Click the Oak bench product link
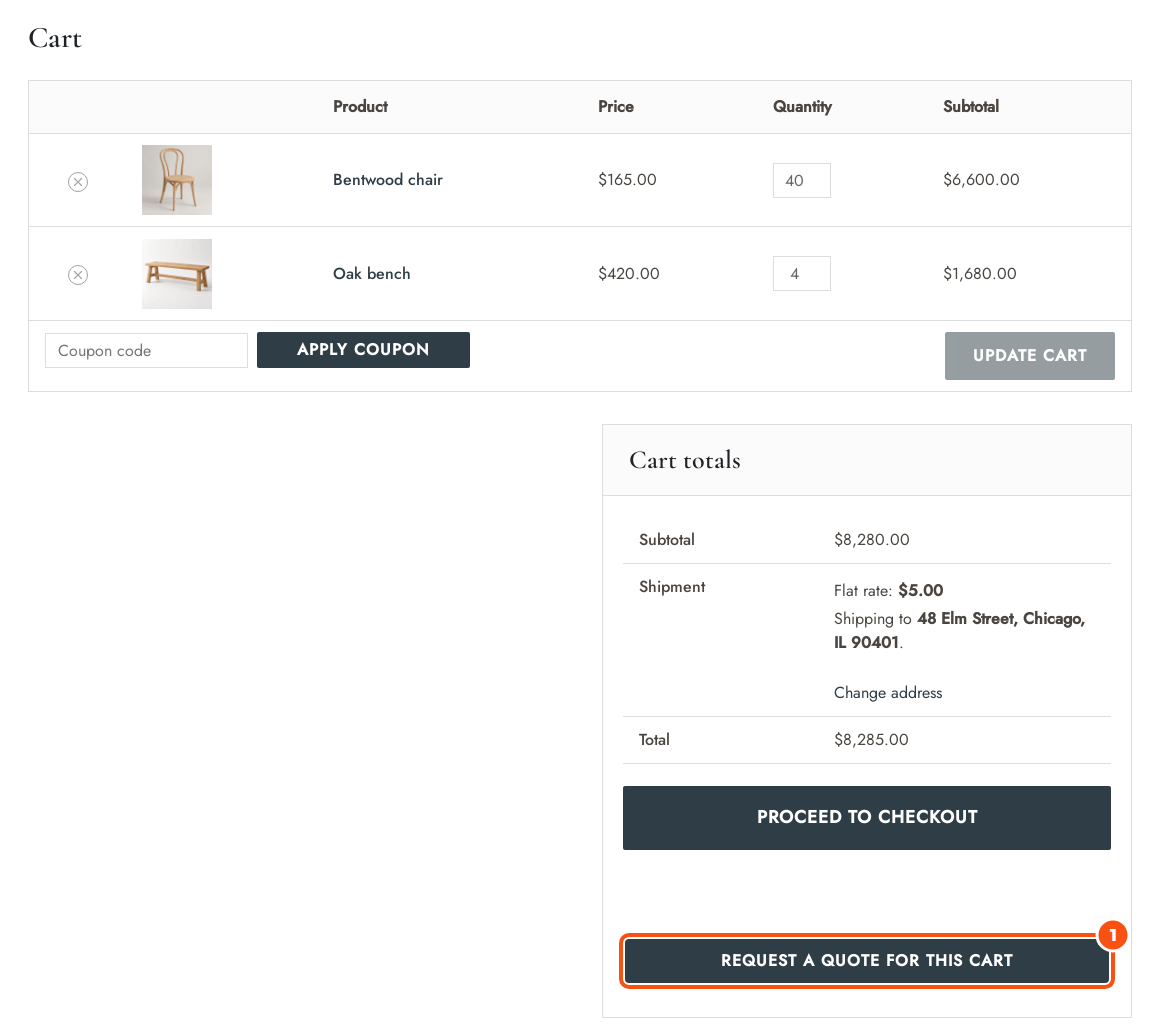This screenshot has height=1030, width=1150. [x=371, y=274]
